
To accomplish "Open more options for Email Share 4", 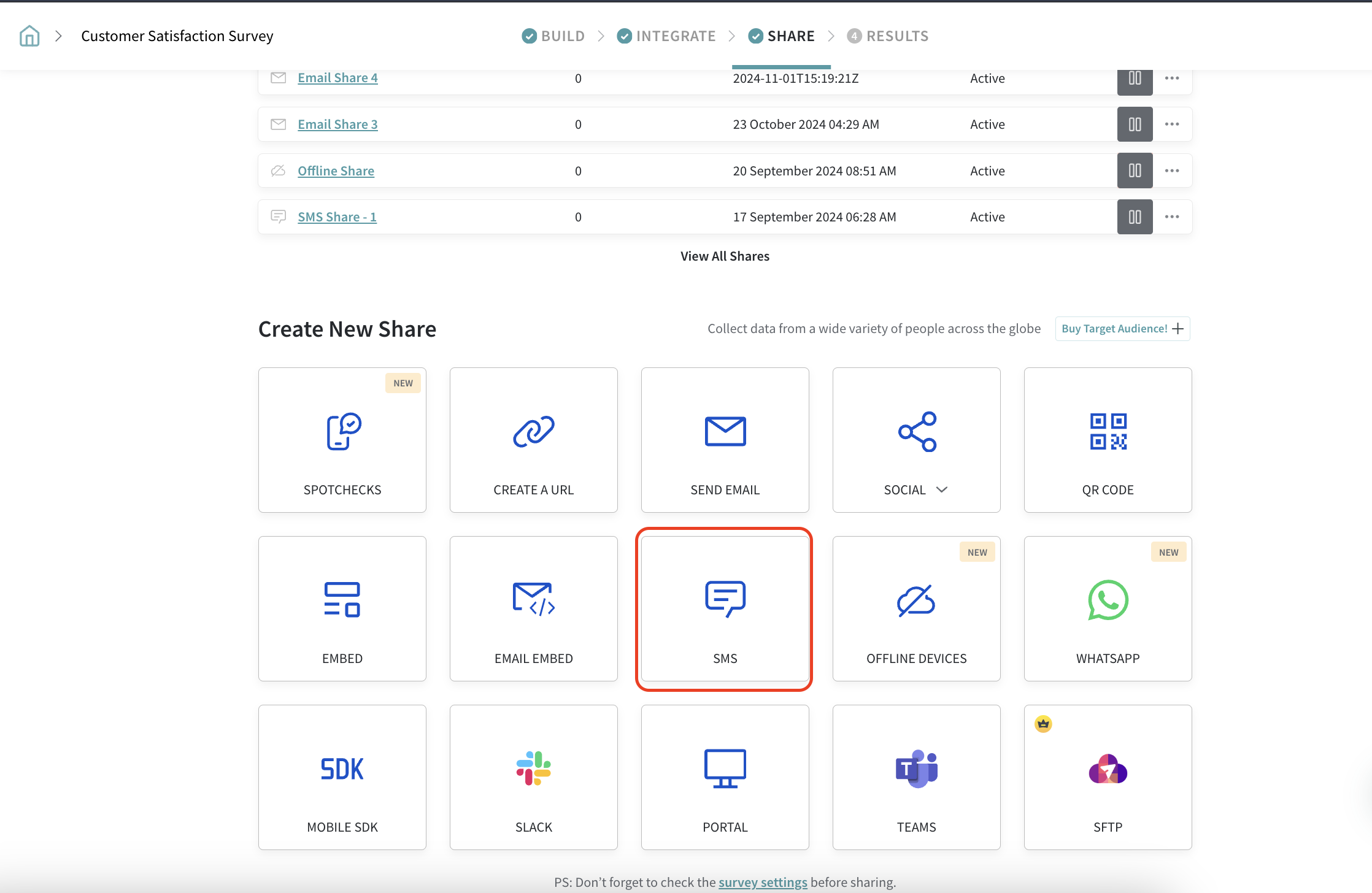I will [1172, 79].
